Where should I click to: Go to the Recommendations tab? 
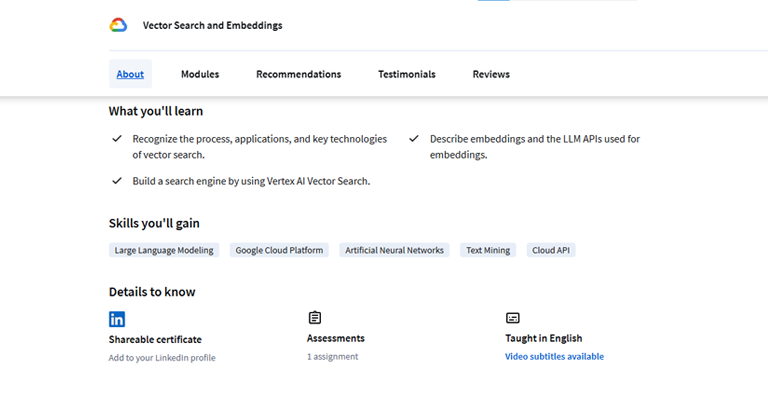pos(298,74)
